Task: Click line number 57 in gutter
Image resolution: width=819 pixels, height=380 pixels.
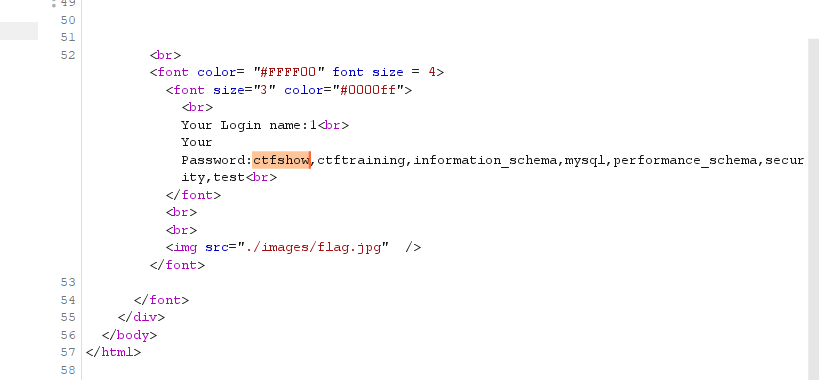Action: tap(68, 352)
